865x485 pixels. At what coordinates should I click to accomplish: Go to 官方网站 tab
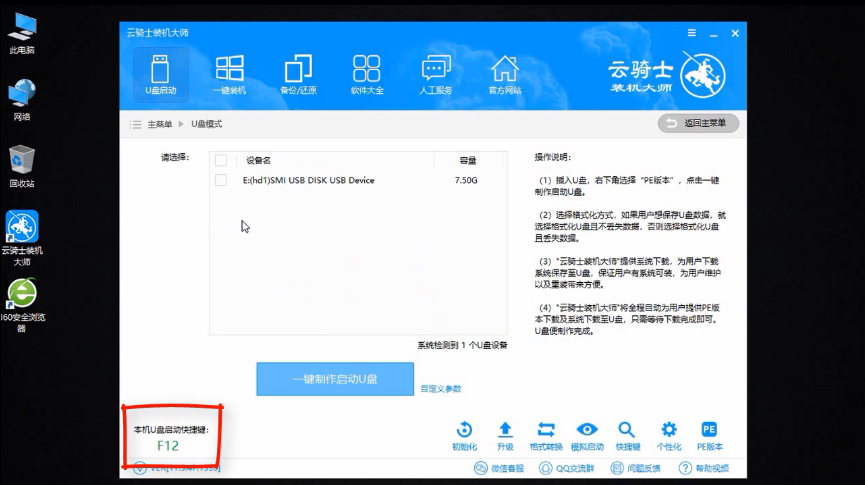click(x=505, y=75)
